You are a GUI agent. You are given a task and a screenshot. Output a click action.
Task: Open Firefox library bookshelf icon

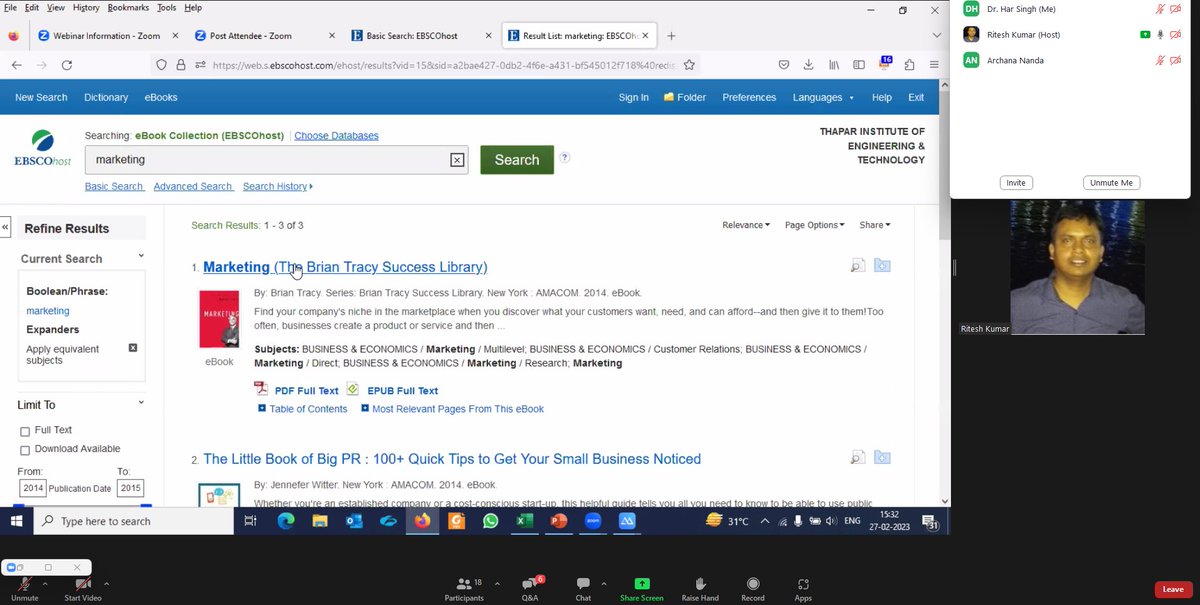(834, 65)
